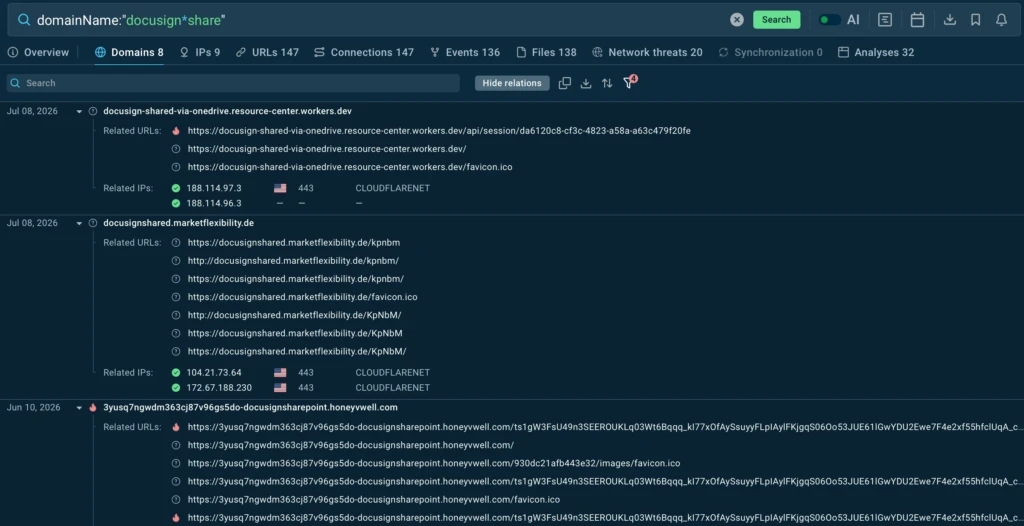
Task: Open the marketflexibility.de/favicon.ico URL
Action: (302, 297)
